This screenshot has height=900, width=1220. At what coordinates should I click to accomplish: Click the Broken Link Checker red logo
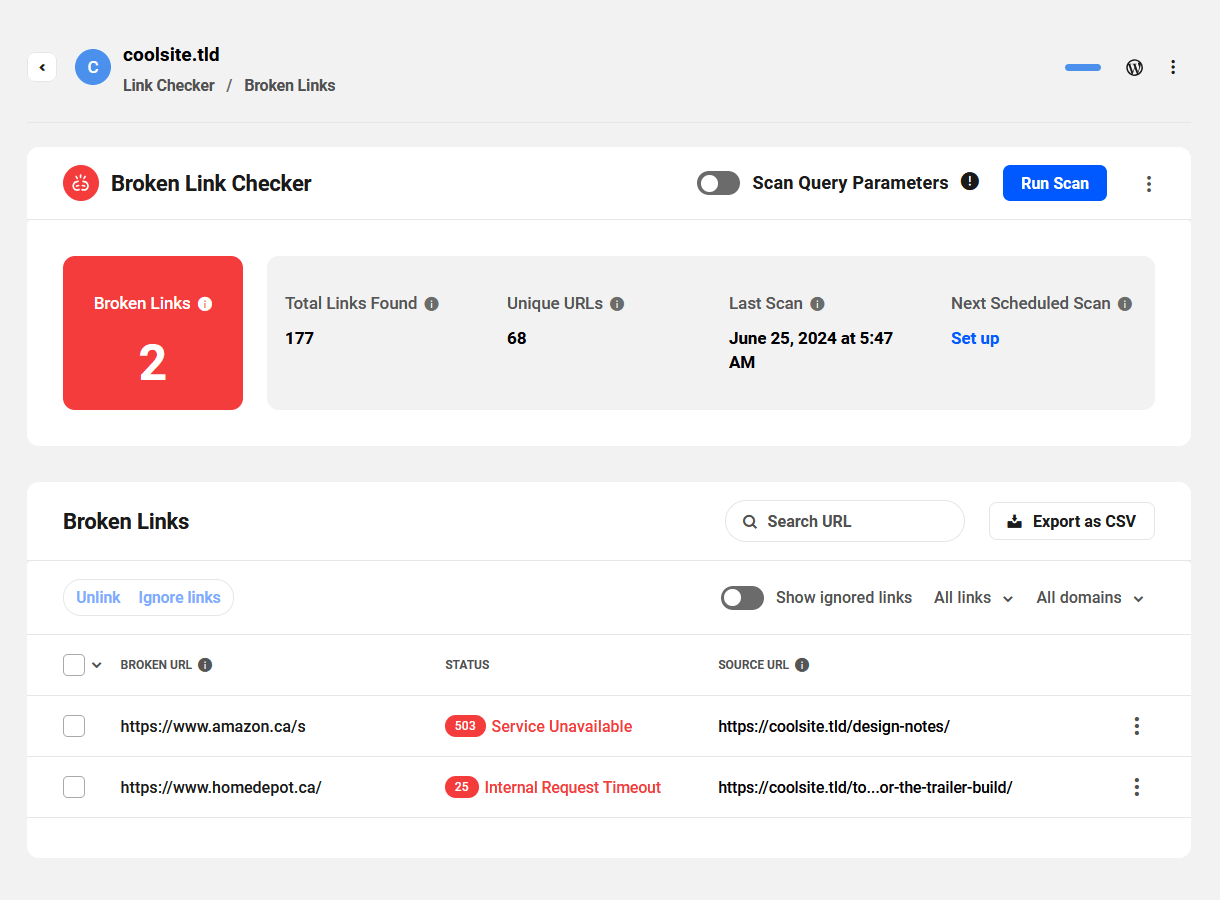[81, 183]
